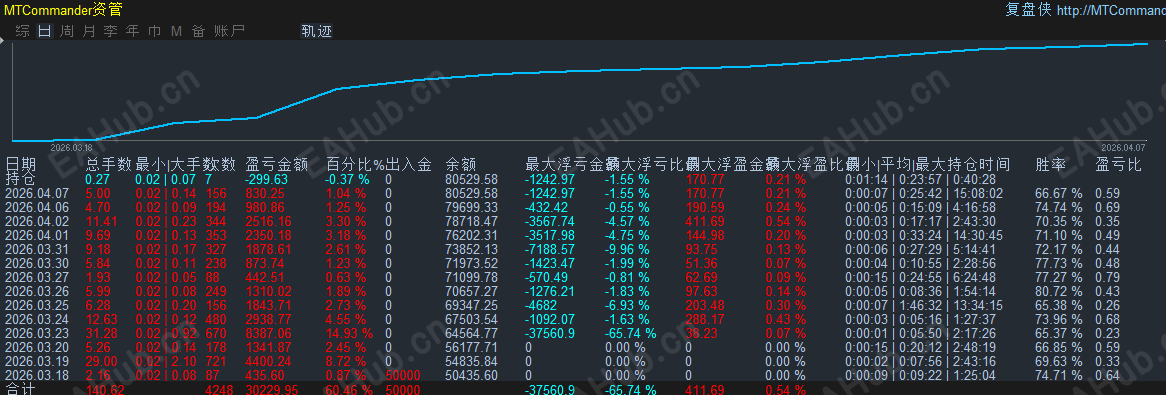Image resolution: width=1166 pixels, height=395 pixels.
Task: Click the 77.73 % win rate
Action: click(x=1058, y=263)
